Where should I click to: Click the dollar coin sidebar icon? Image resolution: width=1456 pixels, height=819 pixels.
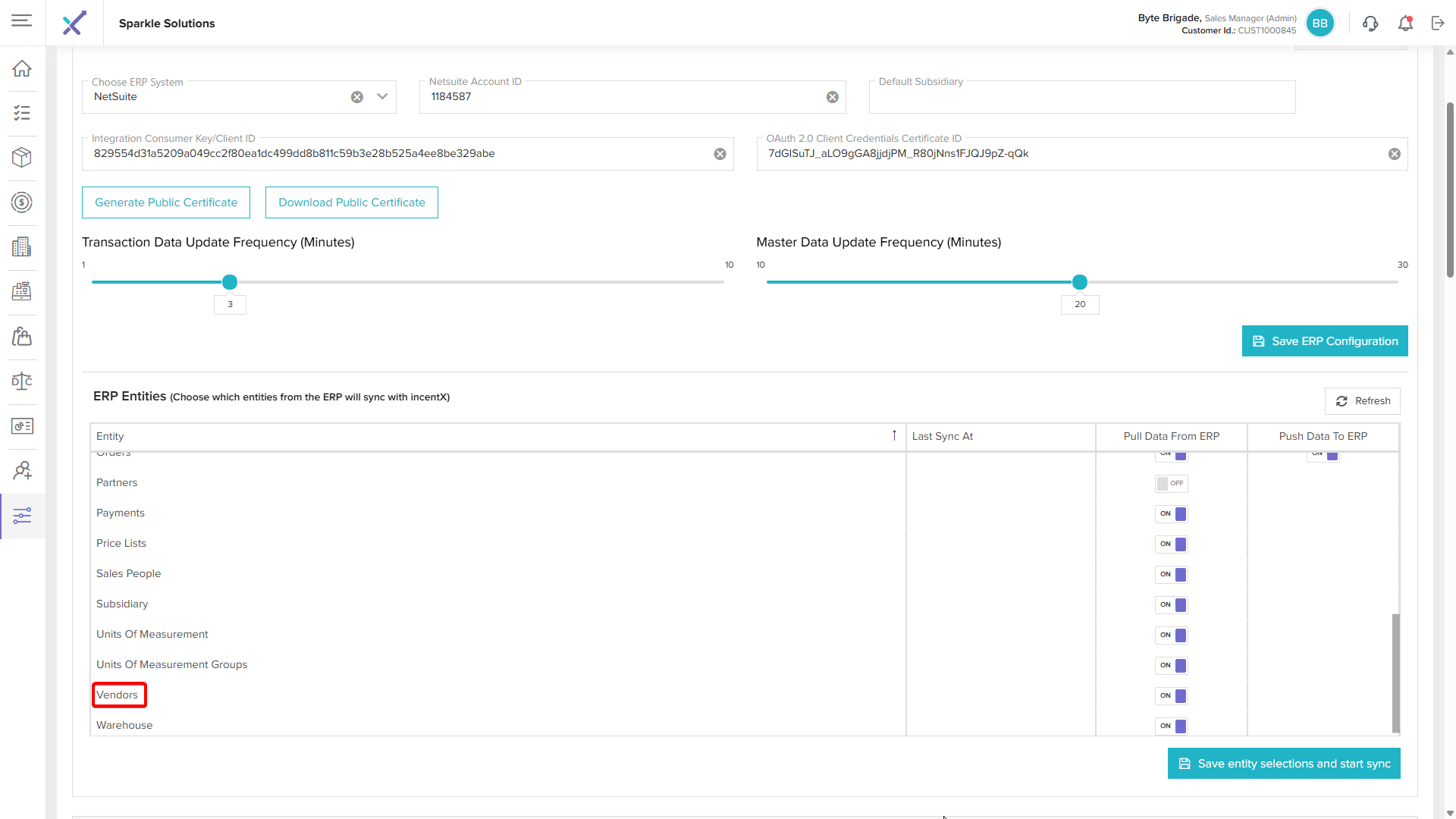22,202
